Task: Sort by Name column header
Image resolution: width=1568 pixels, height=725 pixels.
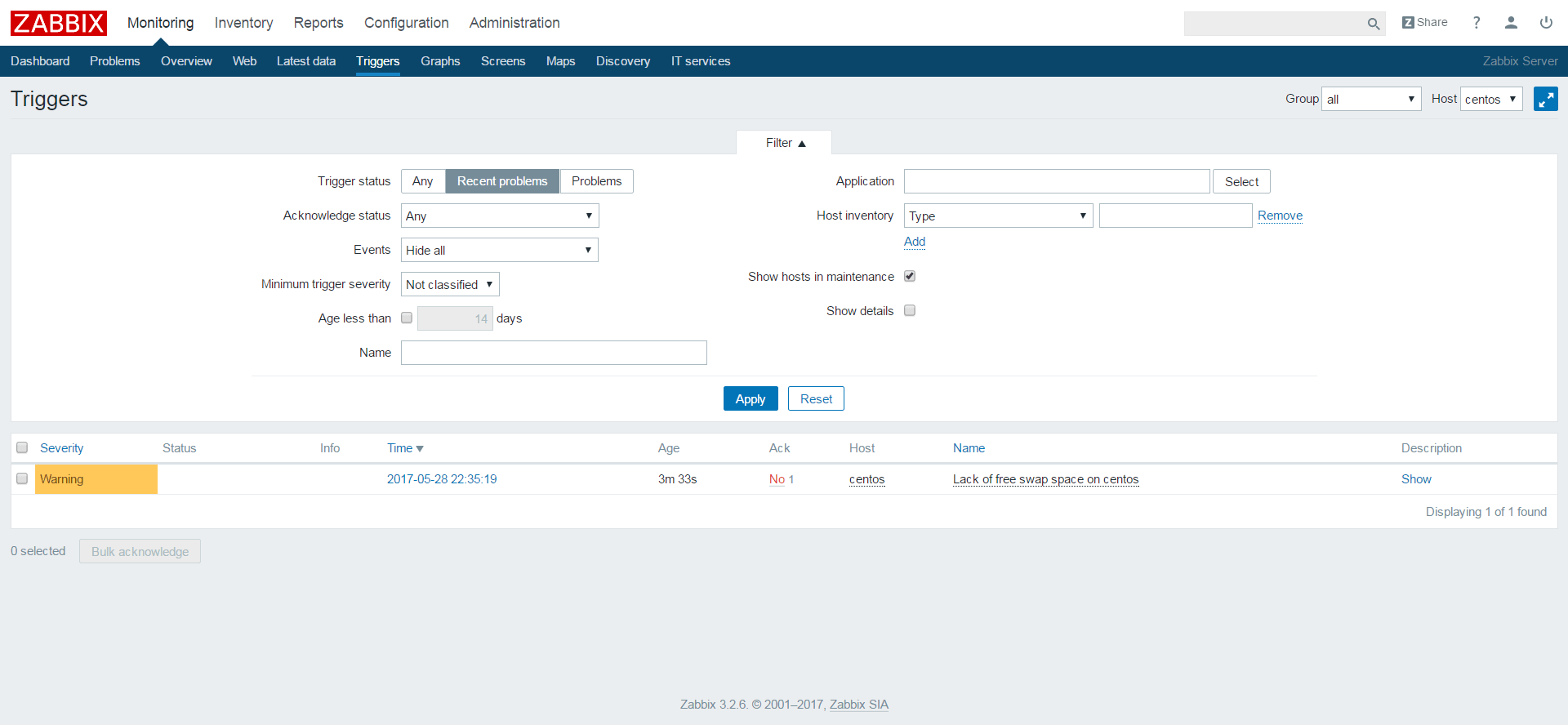Action: pos(969,448)
